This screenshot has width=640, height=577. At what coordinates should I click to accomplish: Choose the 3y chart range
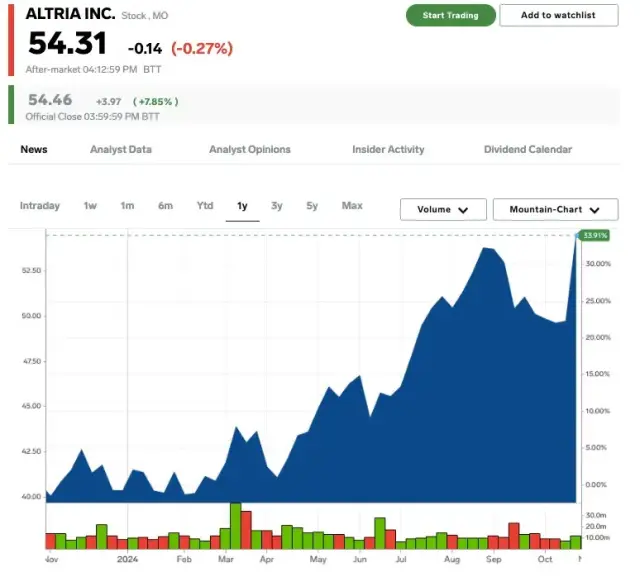[277, 206]
